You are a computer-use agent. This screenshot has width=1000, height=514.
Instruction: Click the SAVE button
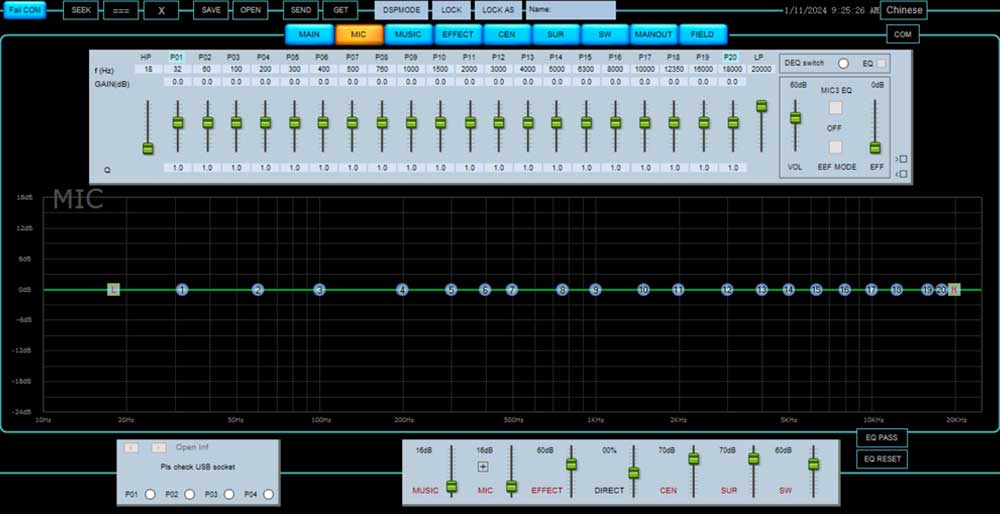pyautogui.click(x=210, y=10)
